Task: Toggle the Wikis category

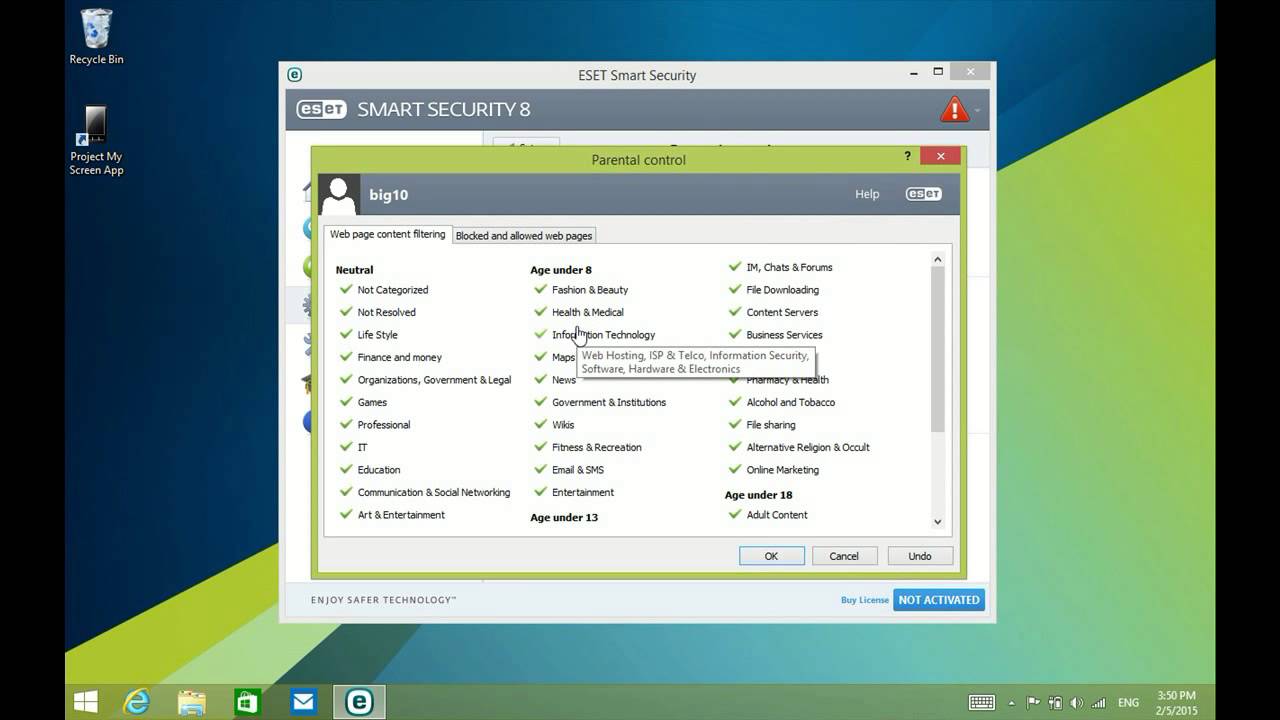Action: click(x=541, y=424)
